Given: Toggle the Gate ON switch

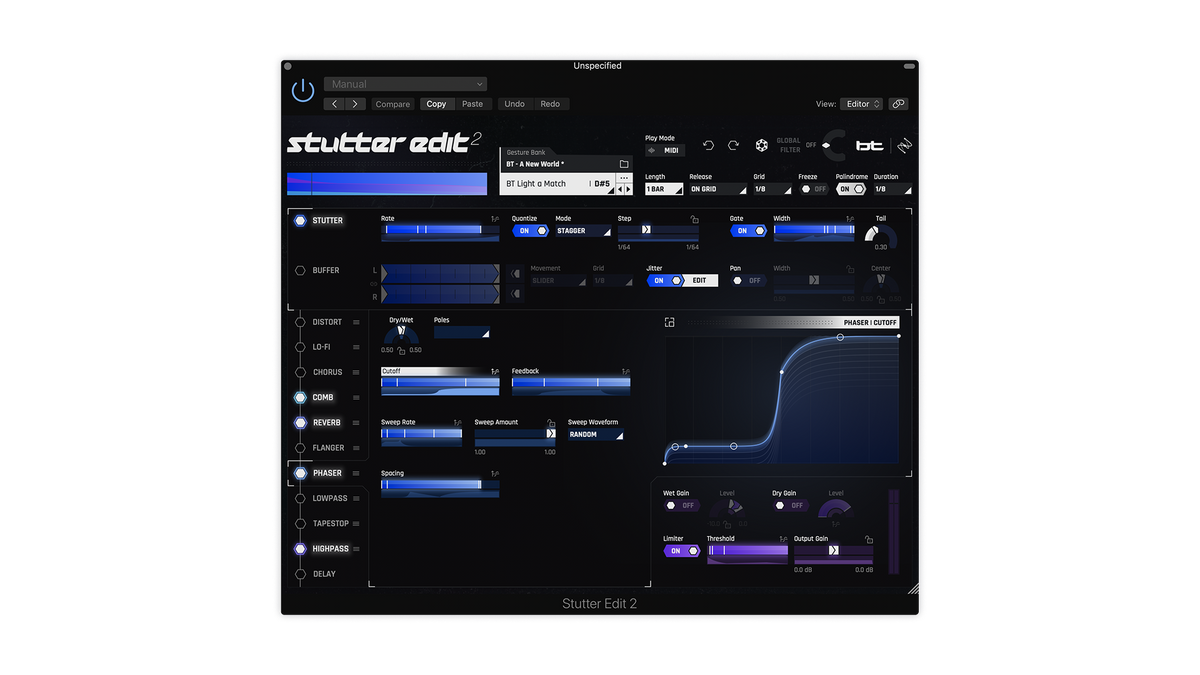Looking at the screenshot, I should [x=748, y=231].
